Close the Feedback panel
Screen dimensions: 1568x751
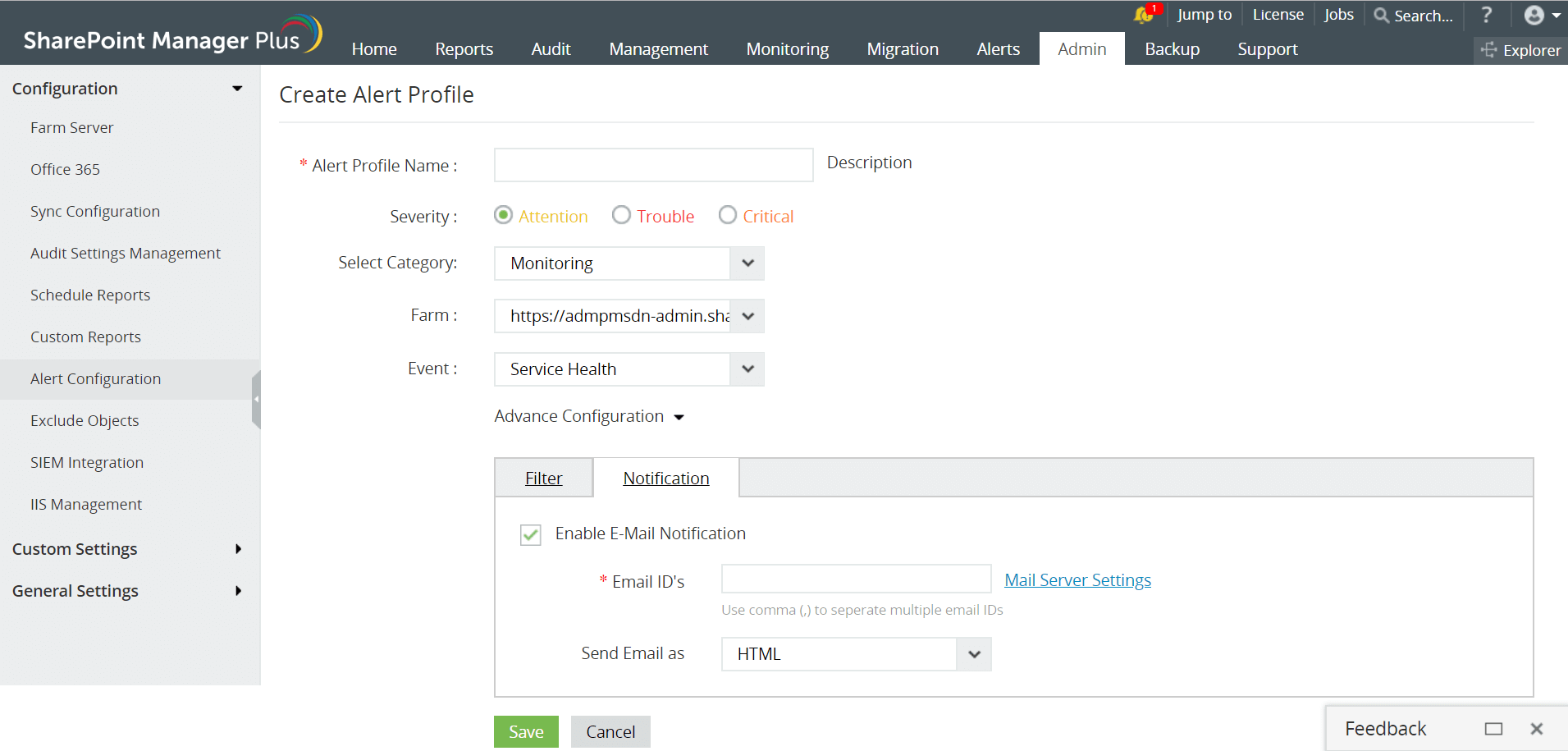[x=1537, y=729]
